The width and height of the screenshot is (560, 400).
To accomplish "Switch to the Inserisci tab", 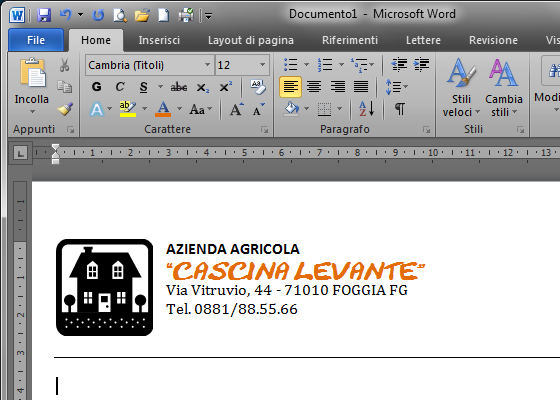I will point(159,40).
